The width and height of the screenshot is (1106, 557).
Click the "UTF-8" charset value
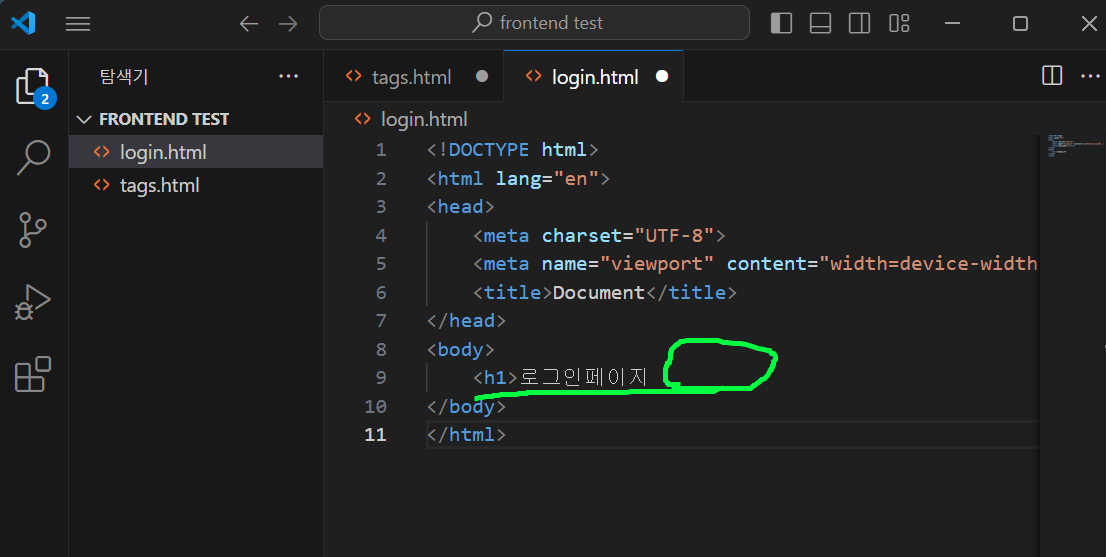click(674, 235)
